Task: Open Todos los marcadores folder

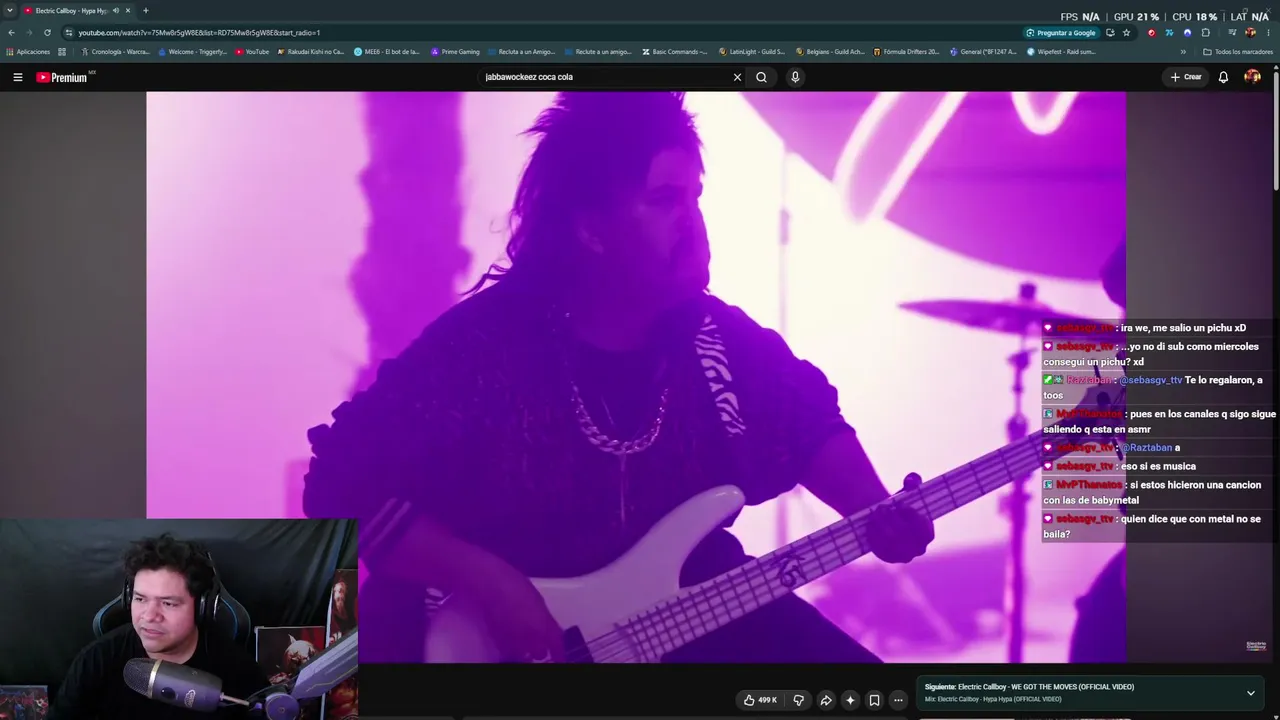Action: coord(1238,52)
